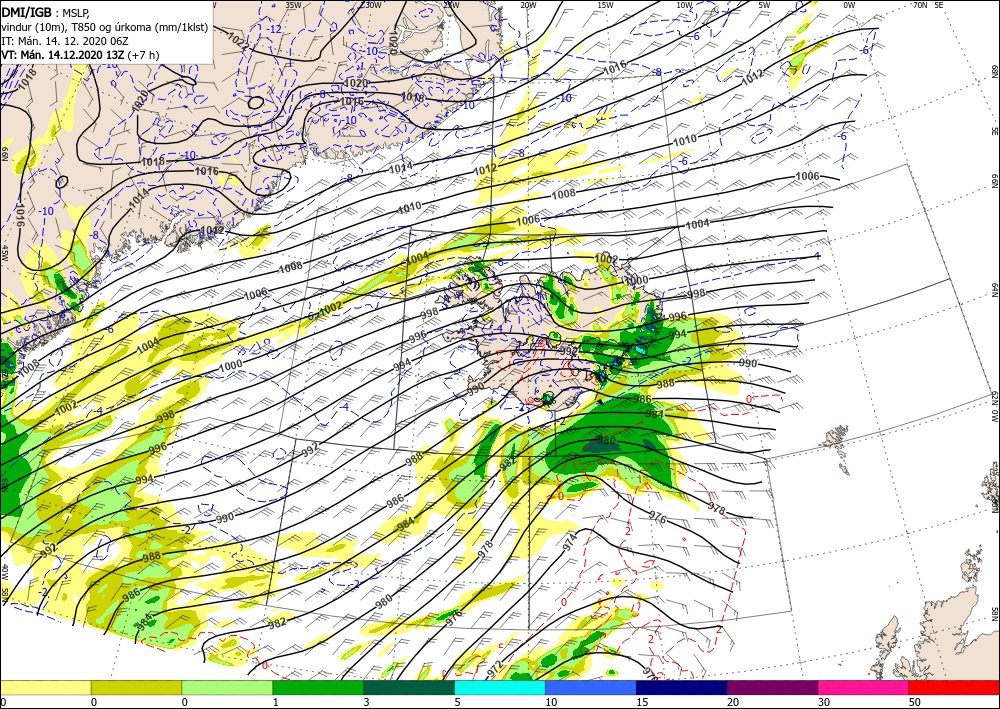Click the '15W' longitude label
The width and height of the screenshot is (1000, 709).
606,4
